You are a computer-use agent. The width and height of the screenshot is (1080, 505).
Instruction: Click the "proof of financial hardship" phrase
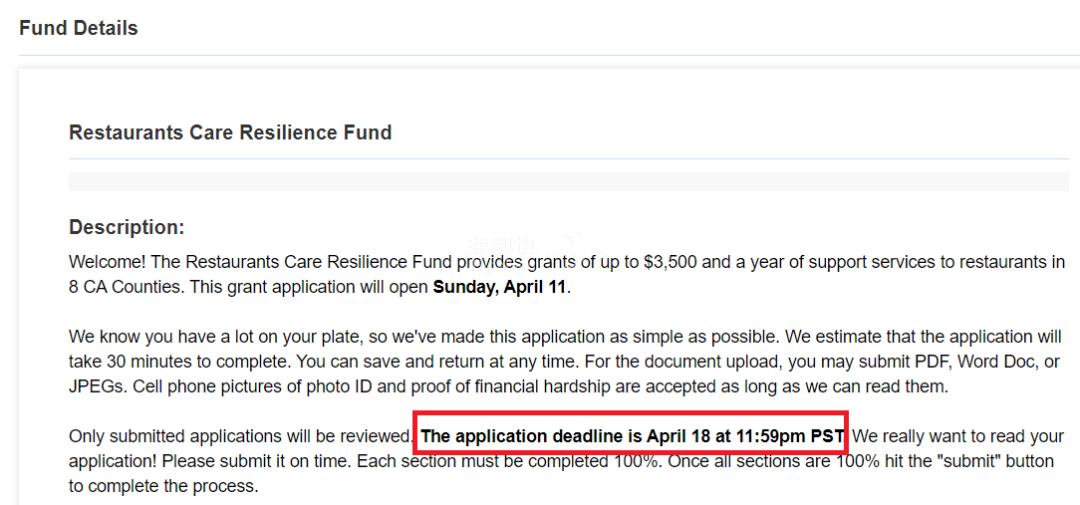point(522,387)
